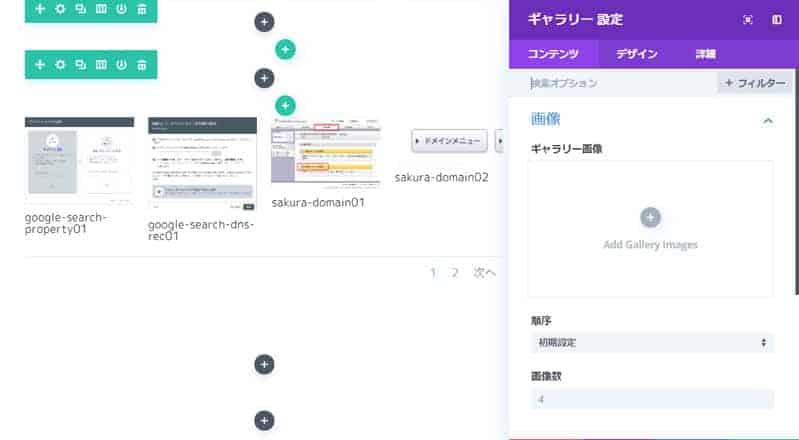Switch to the 詳細 tab
This screenshot has width=799, height=440.
tap(705, 54)
